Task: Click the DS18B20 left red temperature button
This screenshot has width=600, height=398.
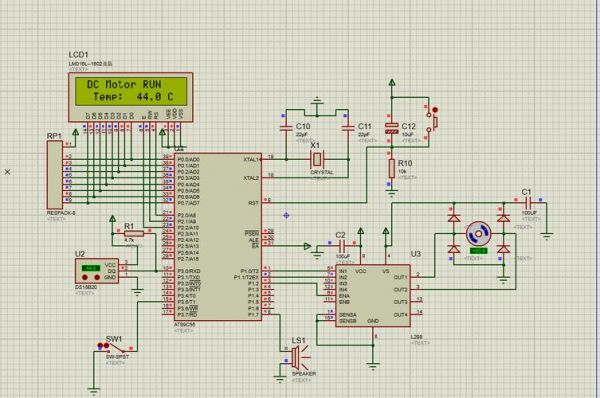Action: [x=85, y=277]
